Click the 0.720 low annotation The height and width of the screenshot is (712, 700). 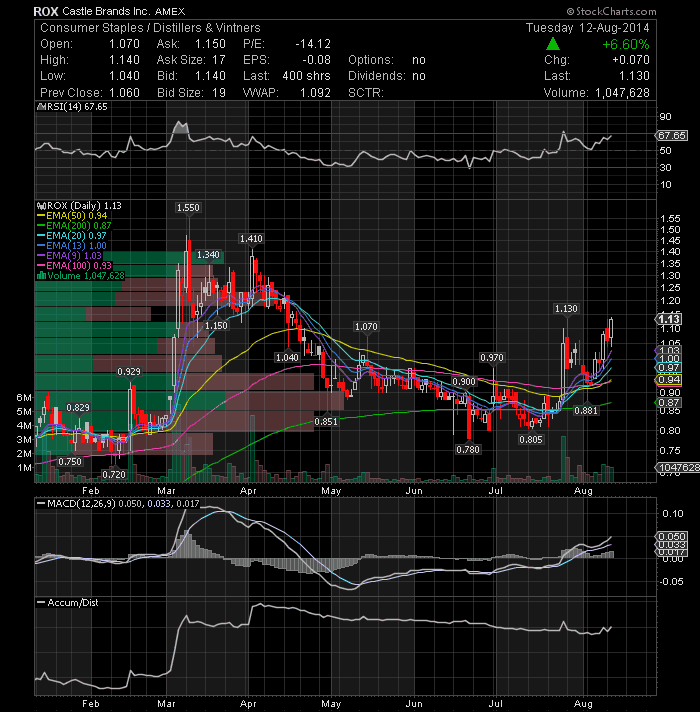[113, 475]
